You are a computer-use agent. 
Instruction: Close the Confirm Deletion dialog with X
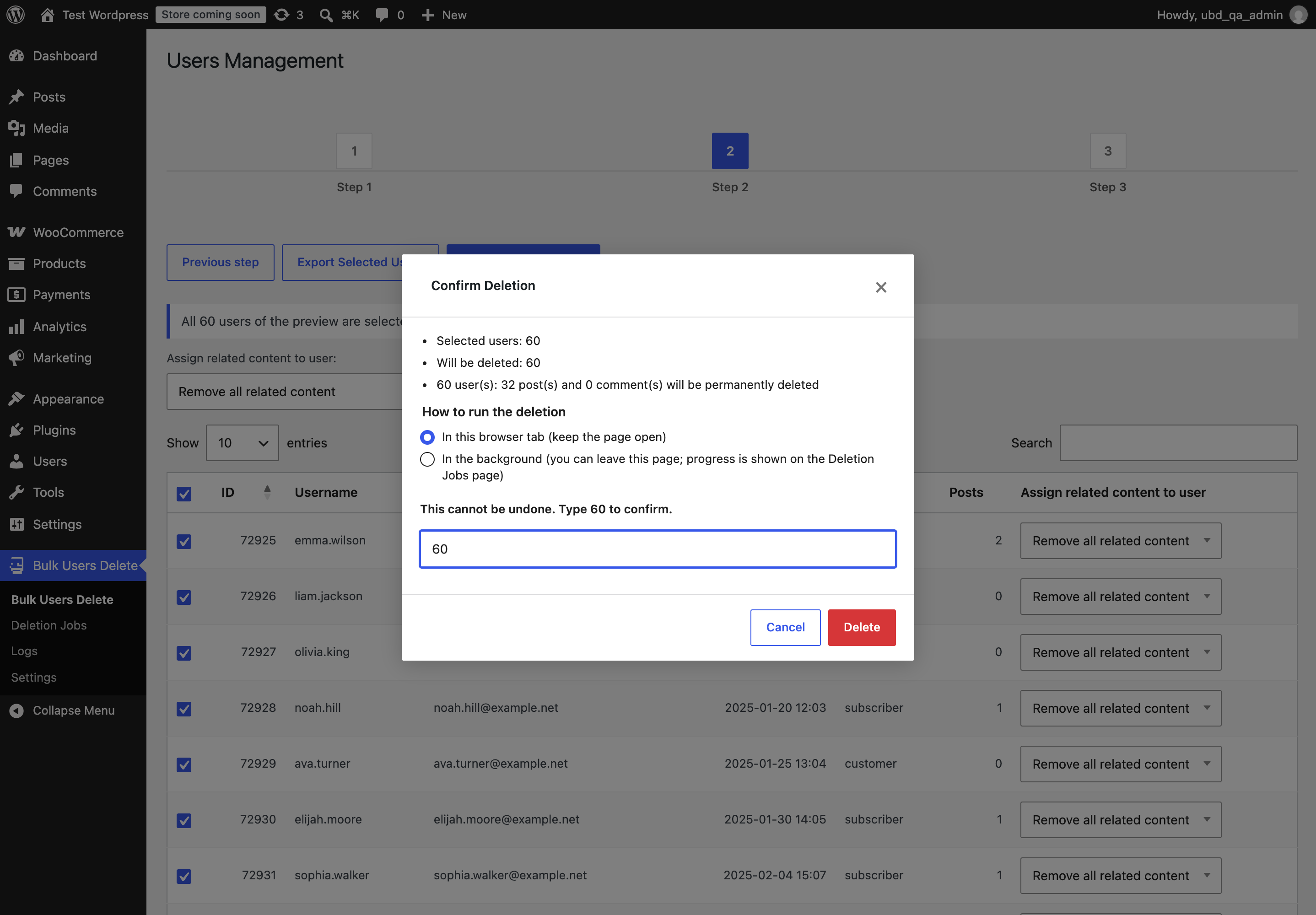coord(881,287)
